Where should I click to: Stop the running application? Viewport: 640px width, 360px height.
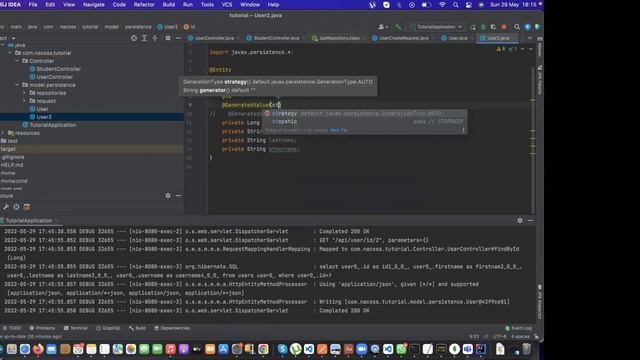504,27
